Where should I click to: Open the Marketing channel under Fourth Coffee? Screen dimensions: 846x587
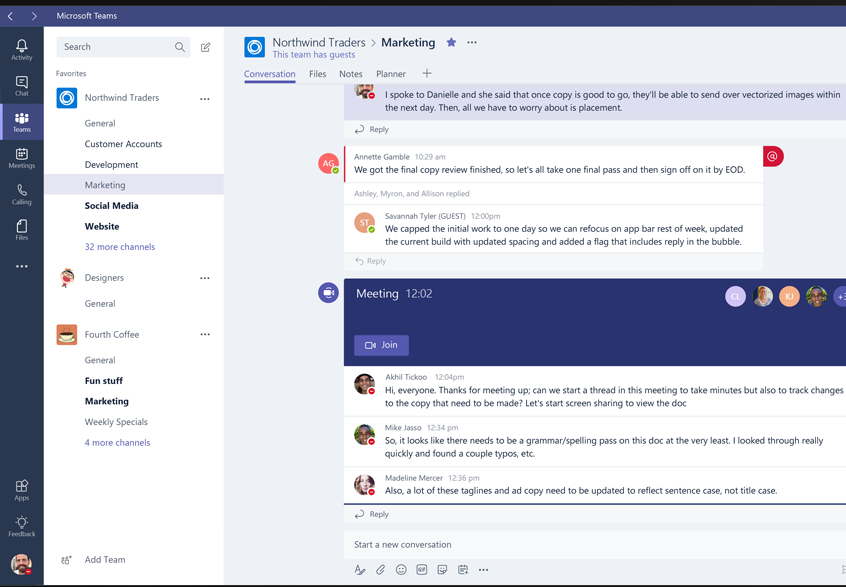(106, 401)
